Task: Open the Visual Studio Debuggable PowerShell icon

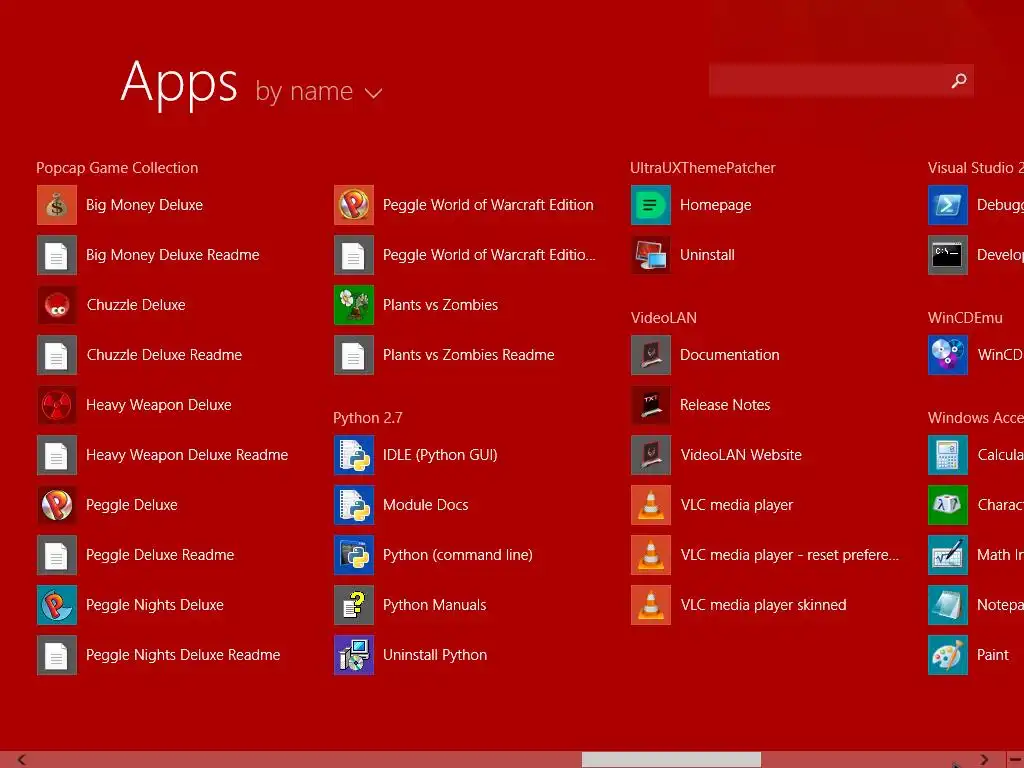Action: click(948, 205)
